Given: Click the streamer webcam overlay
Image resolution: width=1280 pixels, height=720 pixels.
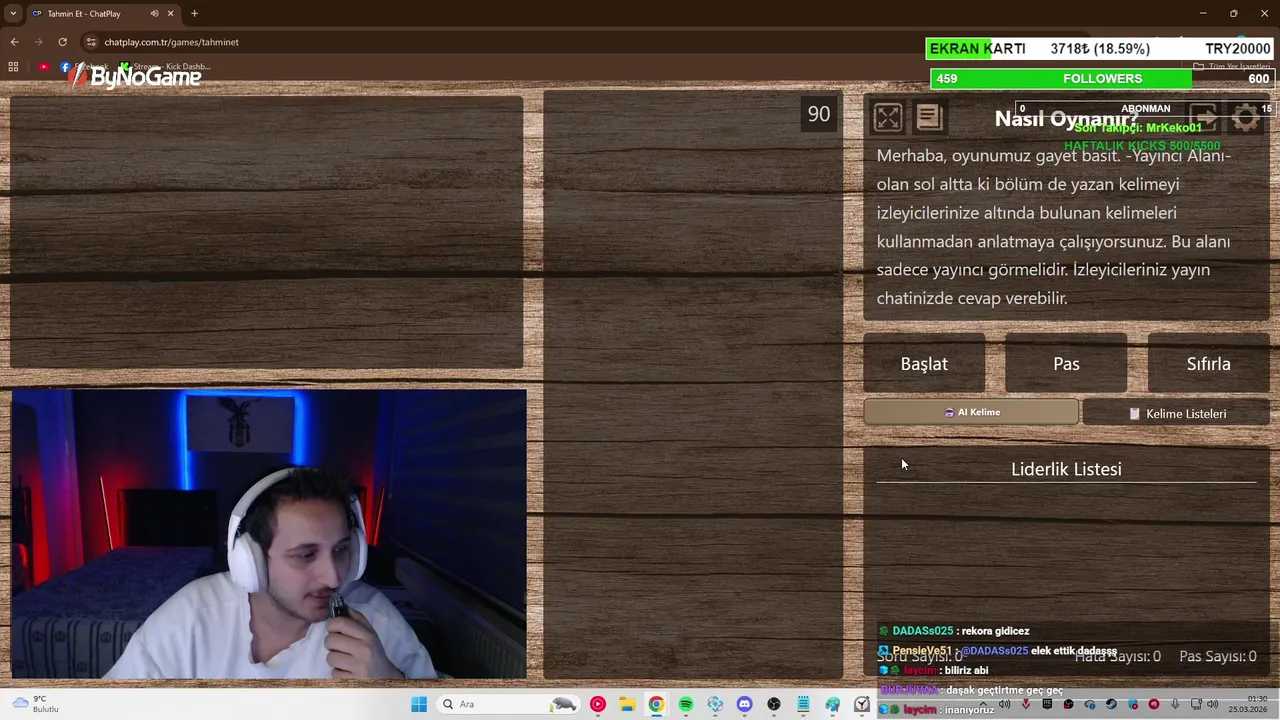Looking at the screenshot, I should point(269,534).
